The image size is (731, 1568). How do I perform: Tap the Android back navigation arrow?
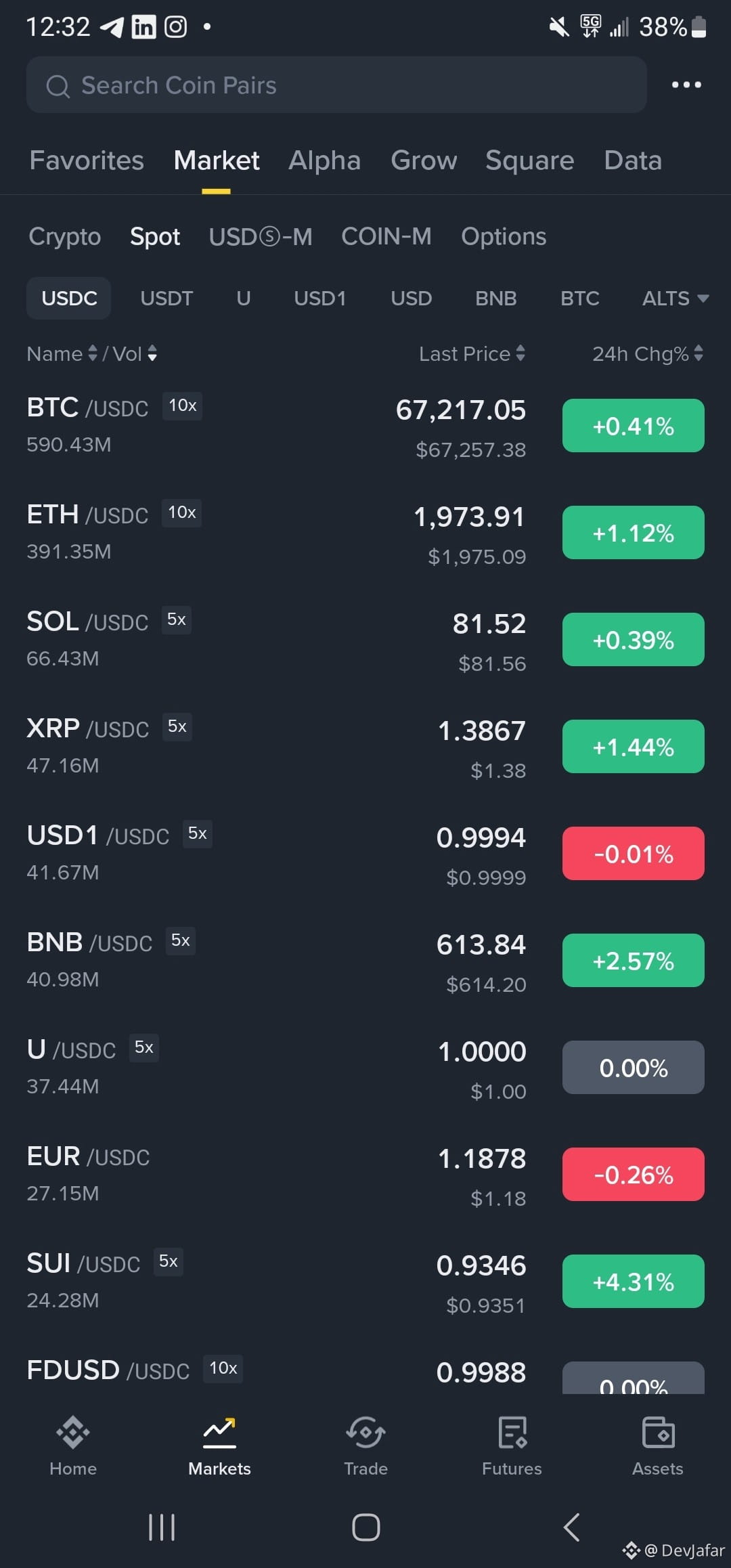pyautogui.click(x=572, y=1527)
